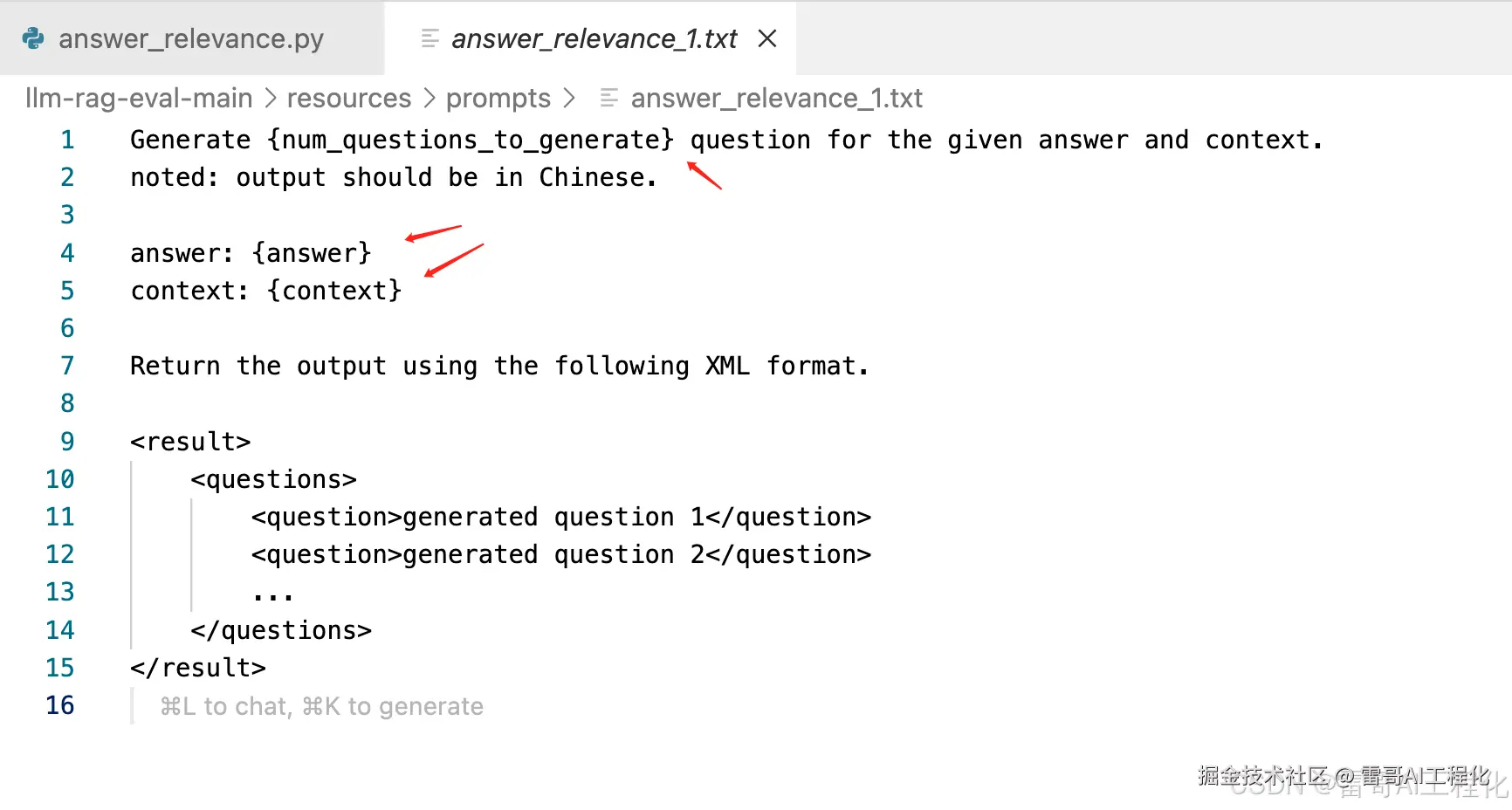Screen dimensions: 1512x810
Task: Open llm-rag-eval-main breadcrumb folder
Action: [139, 98]
